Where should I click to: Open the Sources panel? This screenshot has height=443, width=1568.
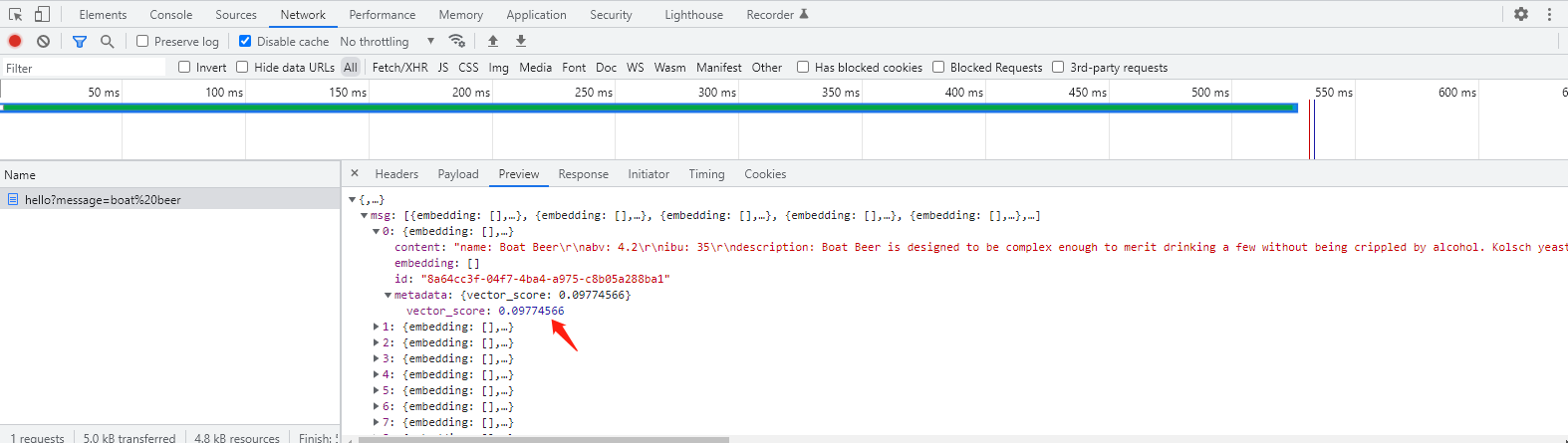236,14
